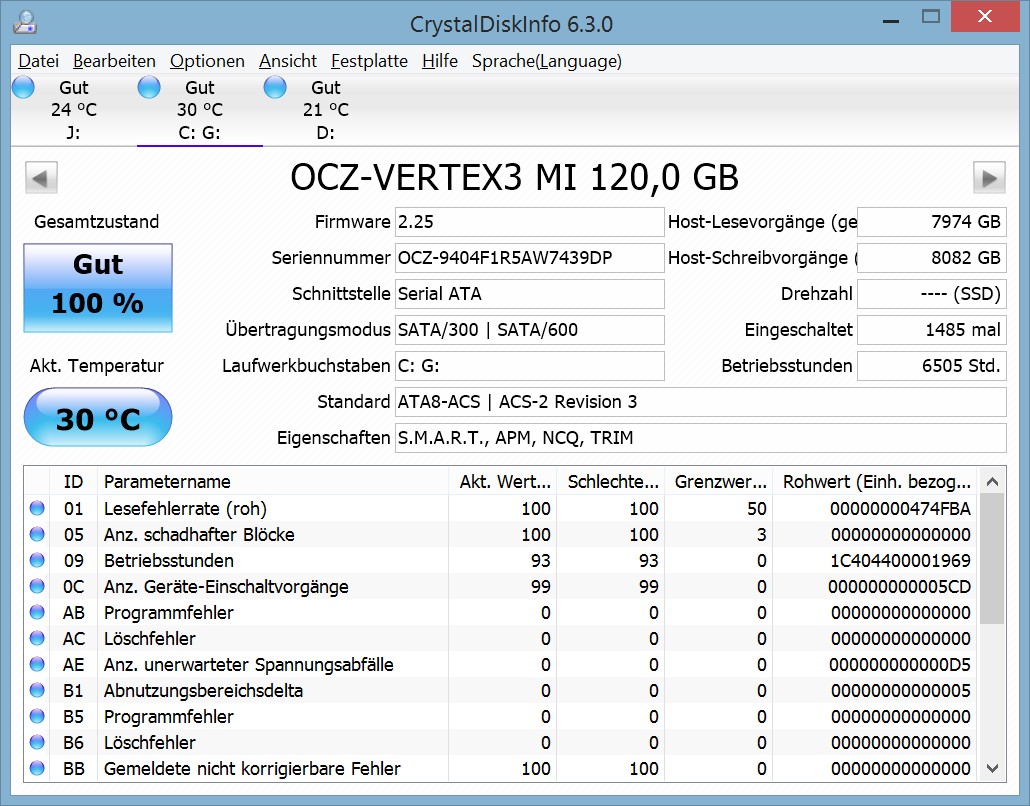Image resolution: width=1030 pixels, height=806 pixels.
Task: Click the Gut 100 % health status button
Action: click(98, 288)
